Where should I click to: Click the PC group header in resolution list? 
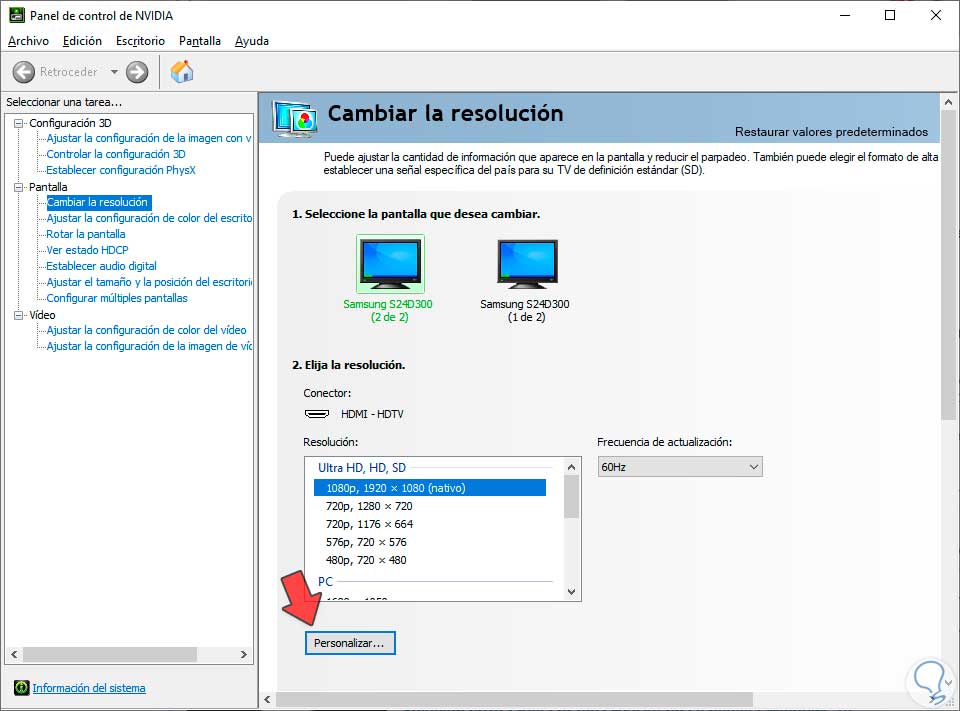click(325, 582)
